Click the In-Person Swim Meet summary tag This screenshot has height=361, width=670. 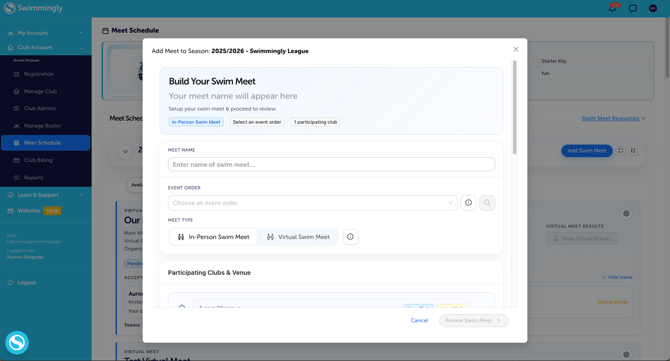tap(196, 122)
